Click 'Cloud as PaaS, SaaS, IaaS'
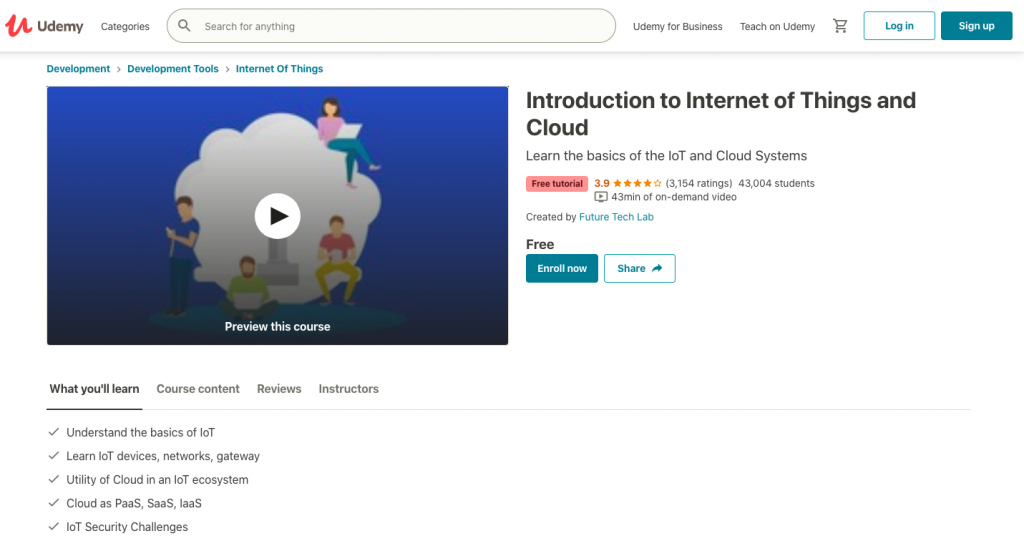 134,503
